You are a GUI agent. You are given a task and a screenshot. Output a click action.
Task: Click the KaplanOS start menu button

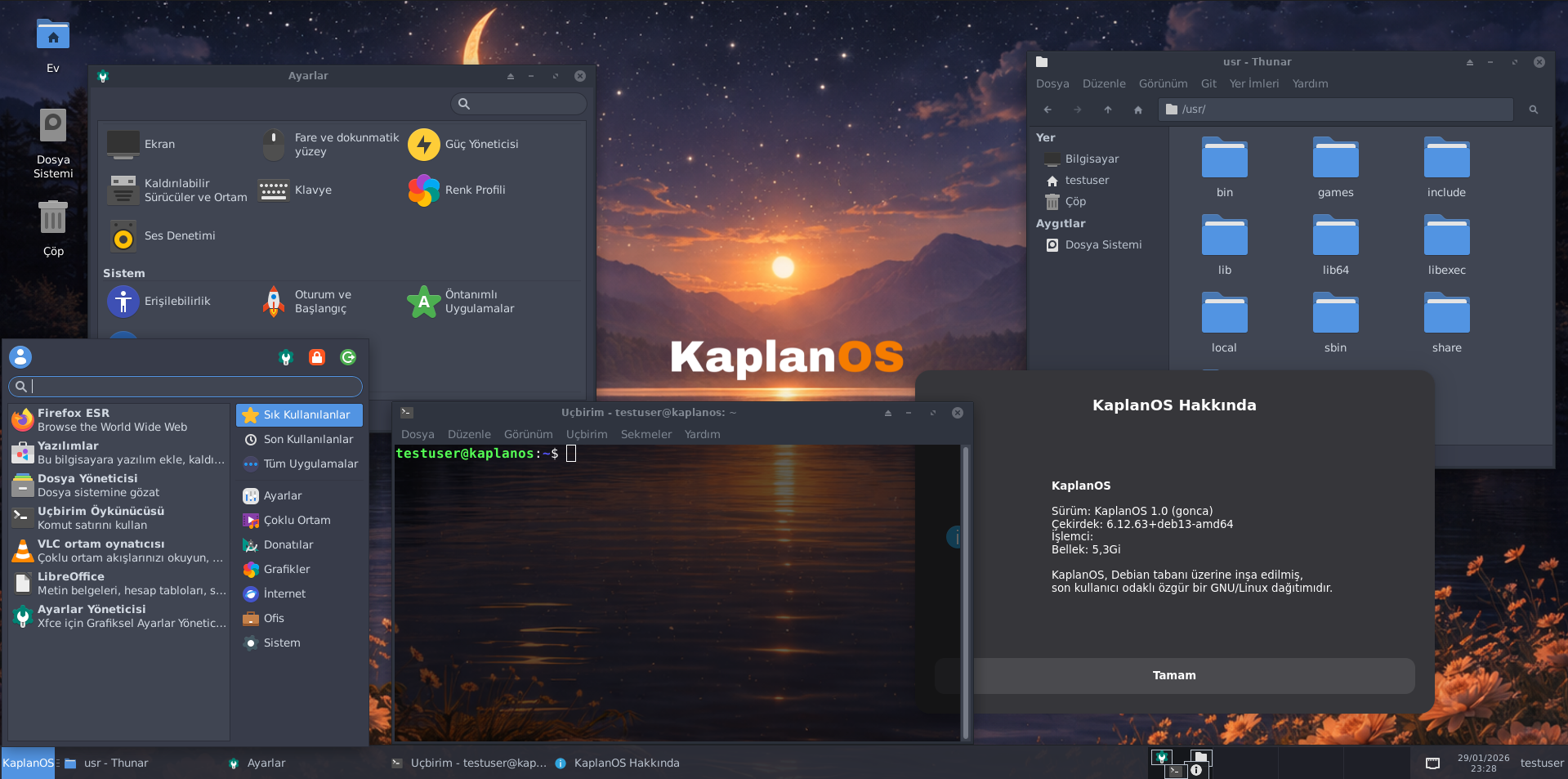pyautogui.click(x=28, y=763)
